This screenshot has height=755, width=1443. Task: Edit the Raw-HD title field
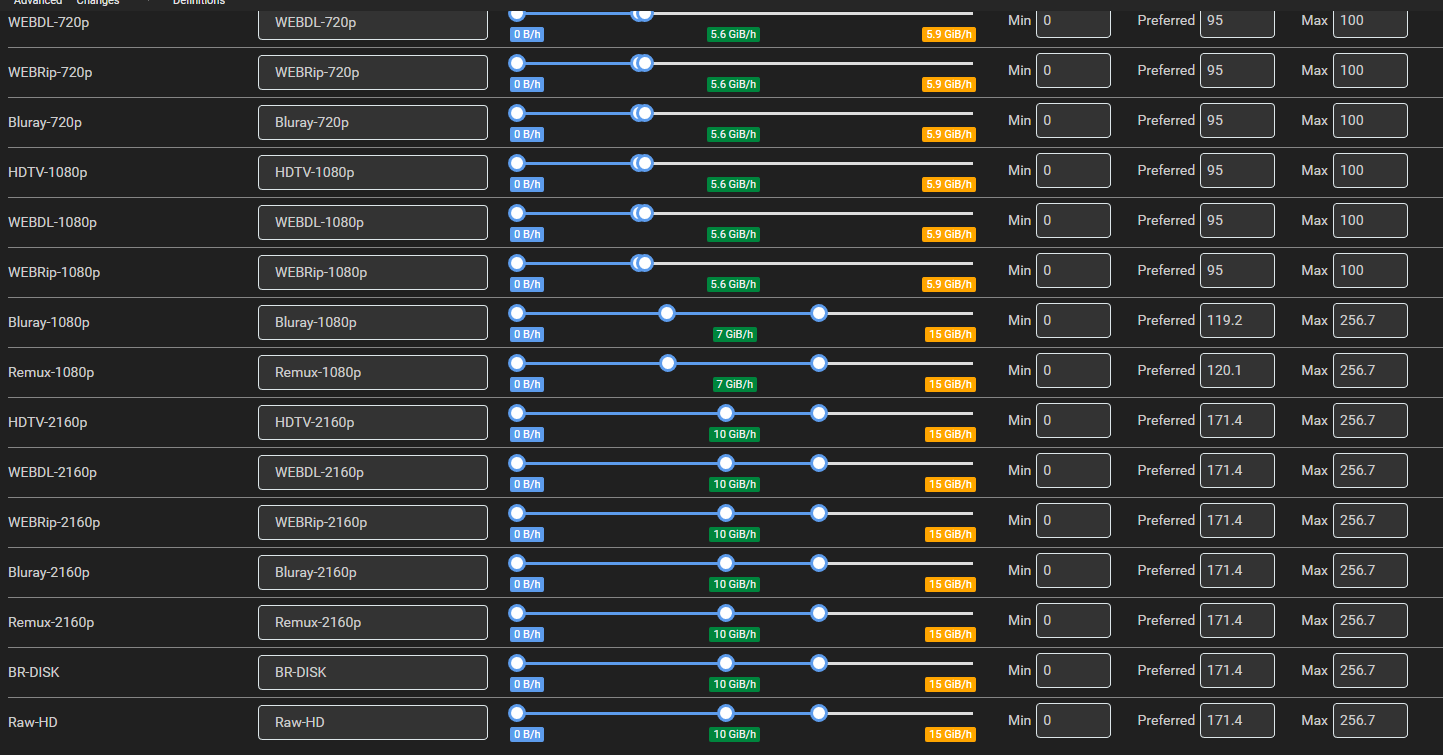[x=373, y=722]
